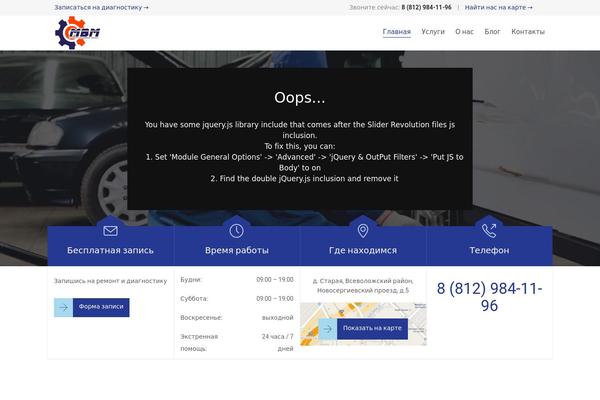The image size is (600, 400).
Task: Click the clock icon above Время работы
Action: (x=236, y=231)
